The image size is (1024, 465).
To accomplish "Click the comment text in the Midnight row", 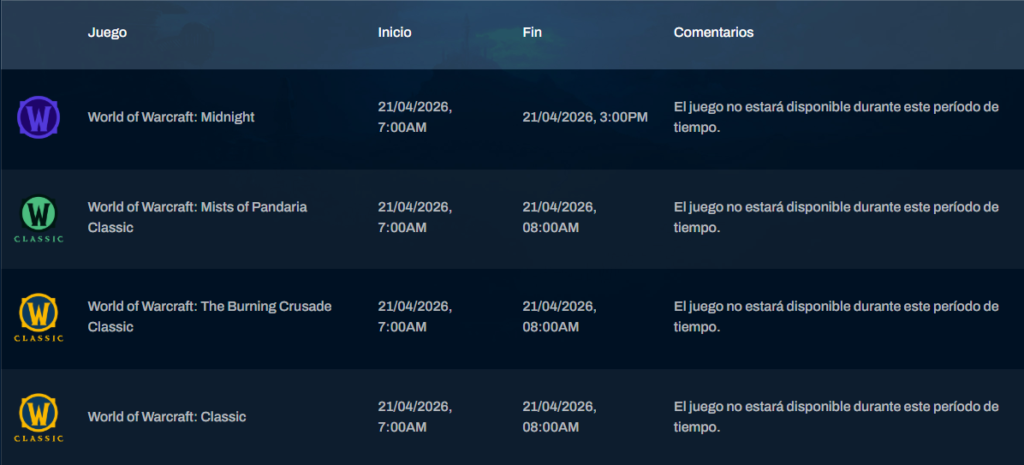I will (836, 117).
